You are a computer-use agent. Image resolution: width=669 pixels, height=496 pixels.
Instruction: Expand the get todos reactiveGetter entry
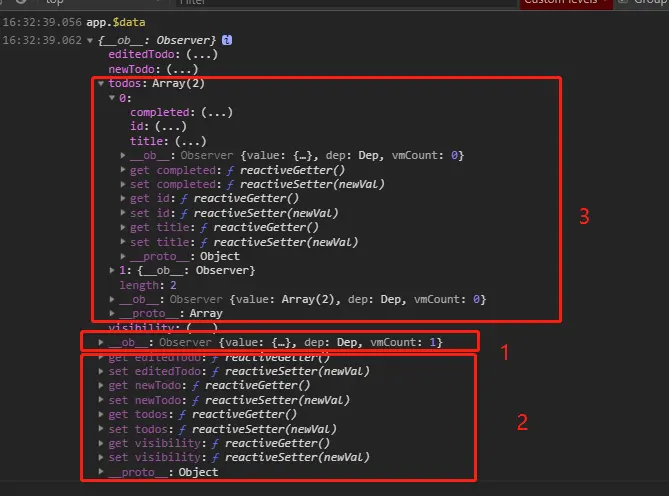tap(101, 415)
